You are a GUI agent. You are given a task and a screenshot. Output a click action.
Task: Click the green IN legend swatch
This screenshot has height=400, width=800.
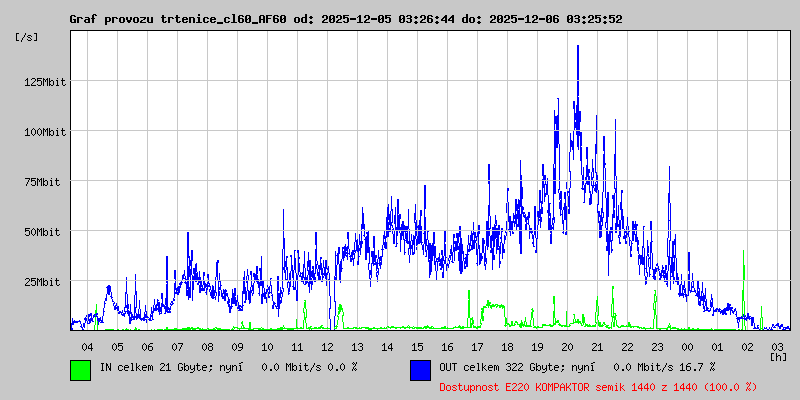point(80,369)
